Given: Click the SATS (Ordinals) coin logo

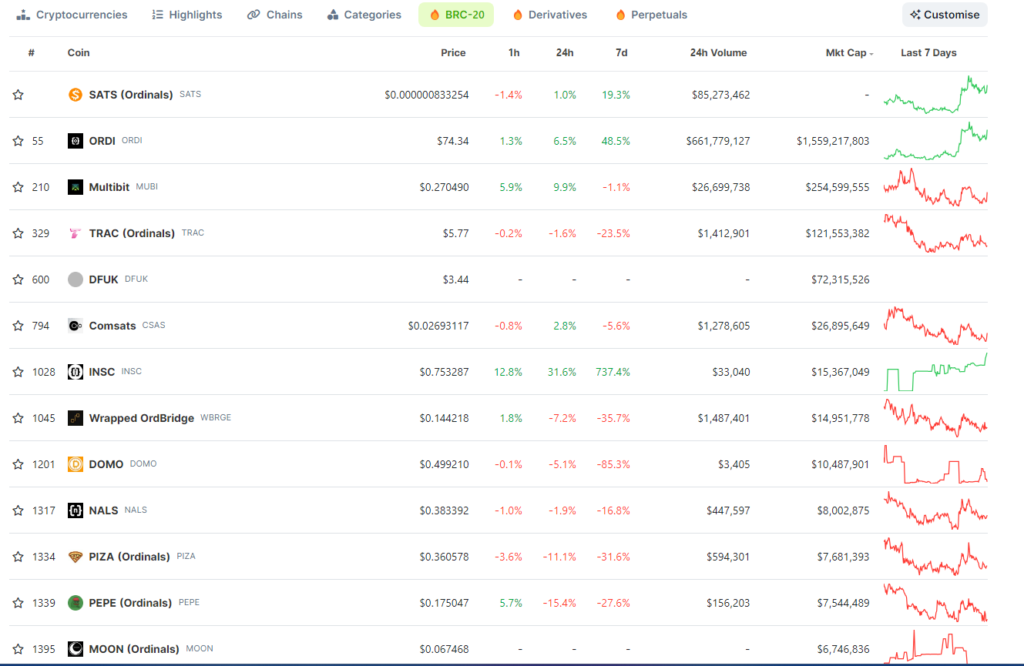Looking at the screenshot, I should coord(75,95).
